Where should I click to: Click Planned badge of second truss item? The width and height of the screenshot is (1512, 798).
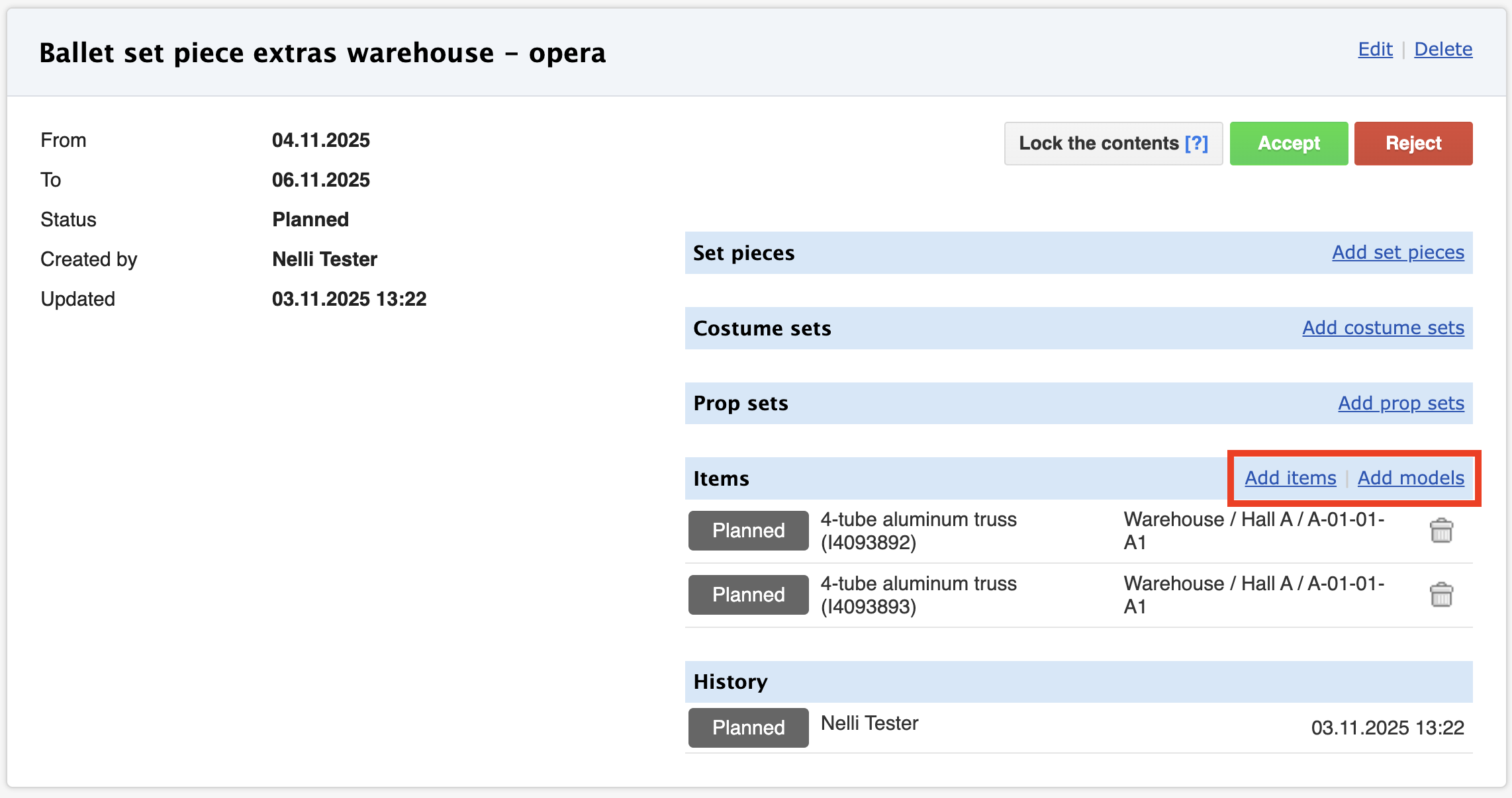coord(748,595)
